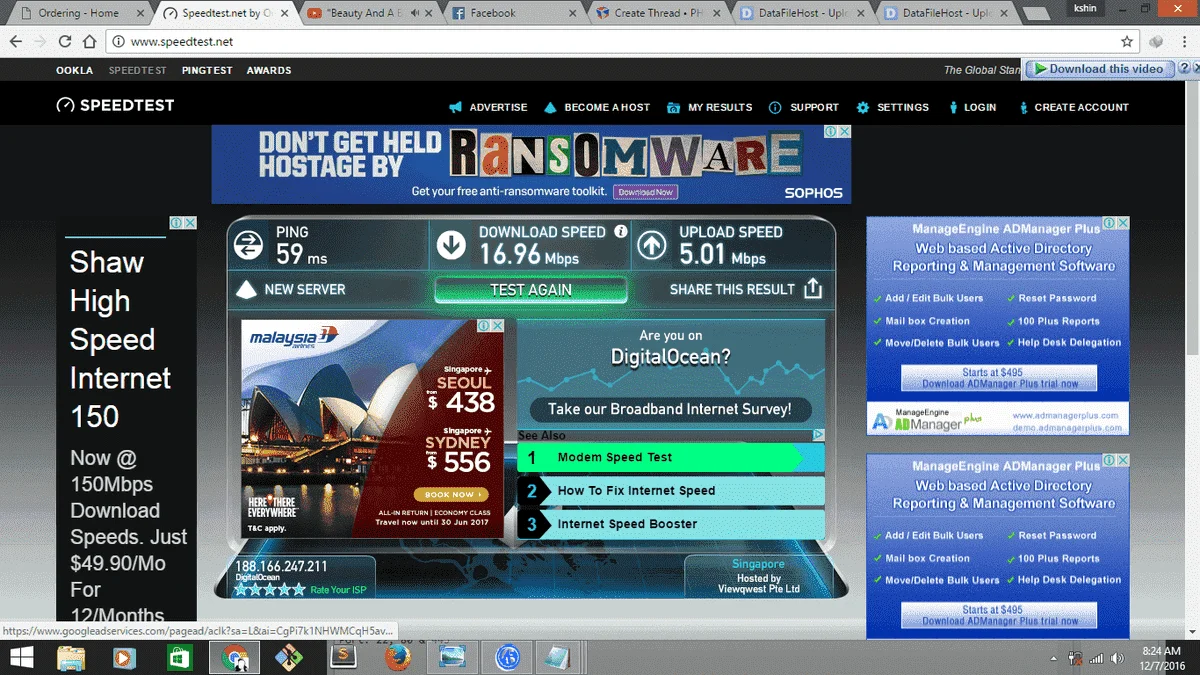This screenshot has width=1200, height=675.
Task: Click Download this video button
Action: 1099,69
